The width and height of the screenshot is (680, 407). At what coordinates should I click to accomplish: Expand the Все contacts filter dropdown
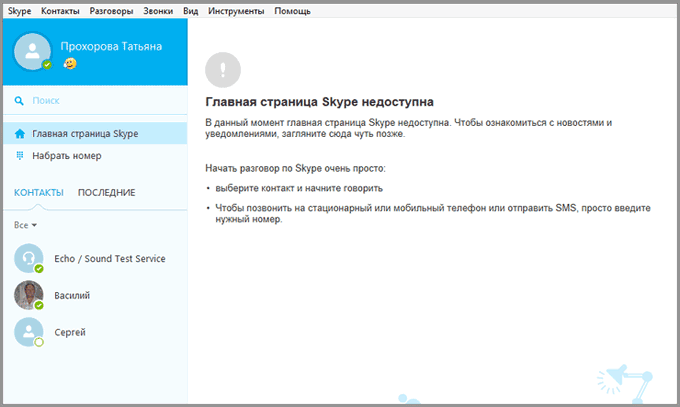pyautogui.click(x=25, y=225)
